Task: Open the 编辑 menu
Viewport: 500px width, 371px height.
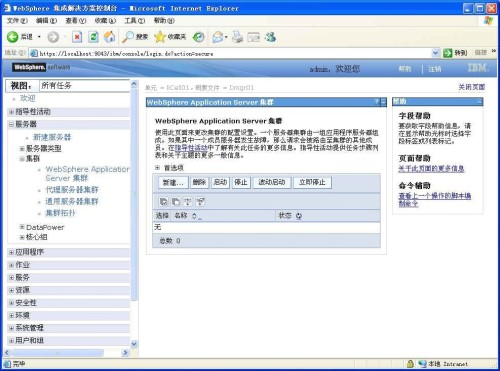Action: tap(46, 21)
